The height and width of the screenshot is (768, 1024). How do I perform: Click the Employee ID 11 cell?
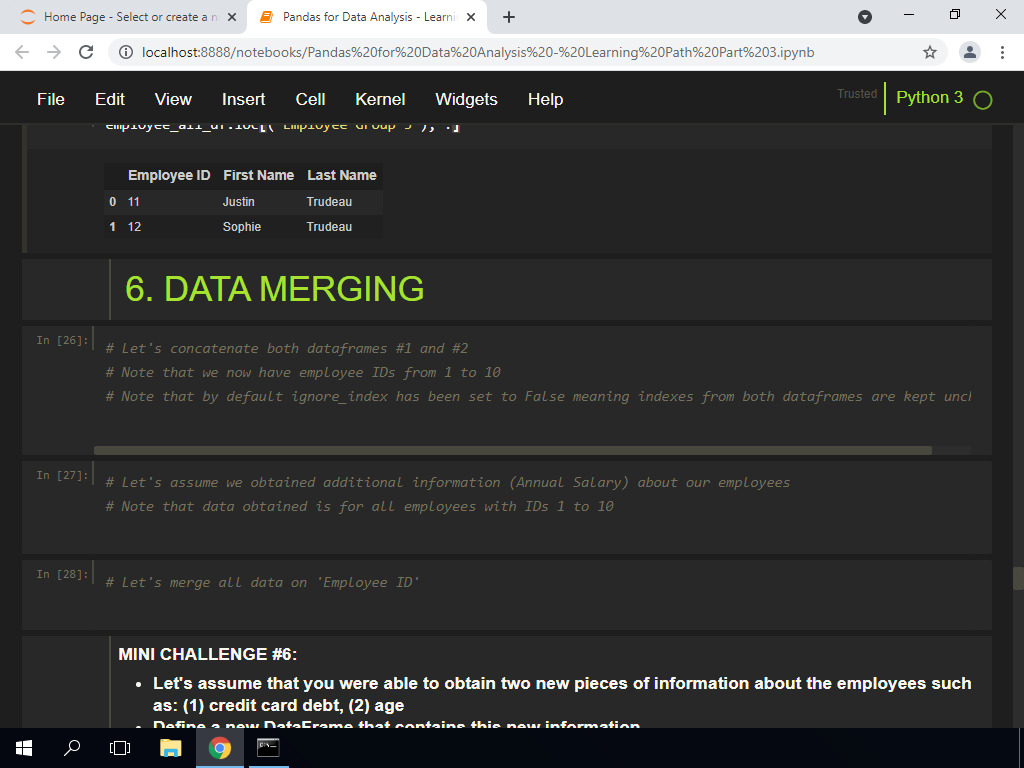point(134,202)
